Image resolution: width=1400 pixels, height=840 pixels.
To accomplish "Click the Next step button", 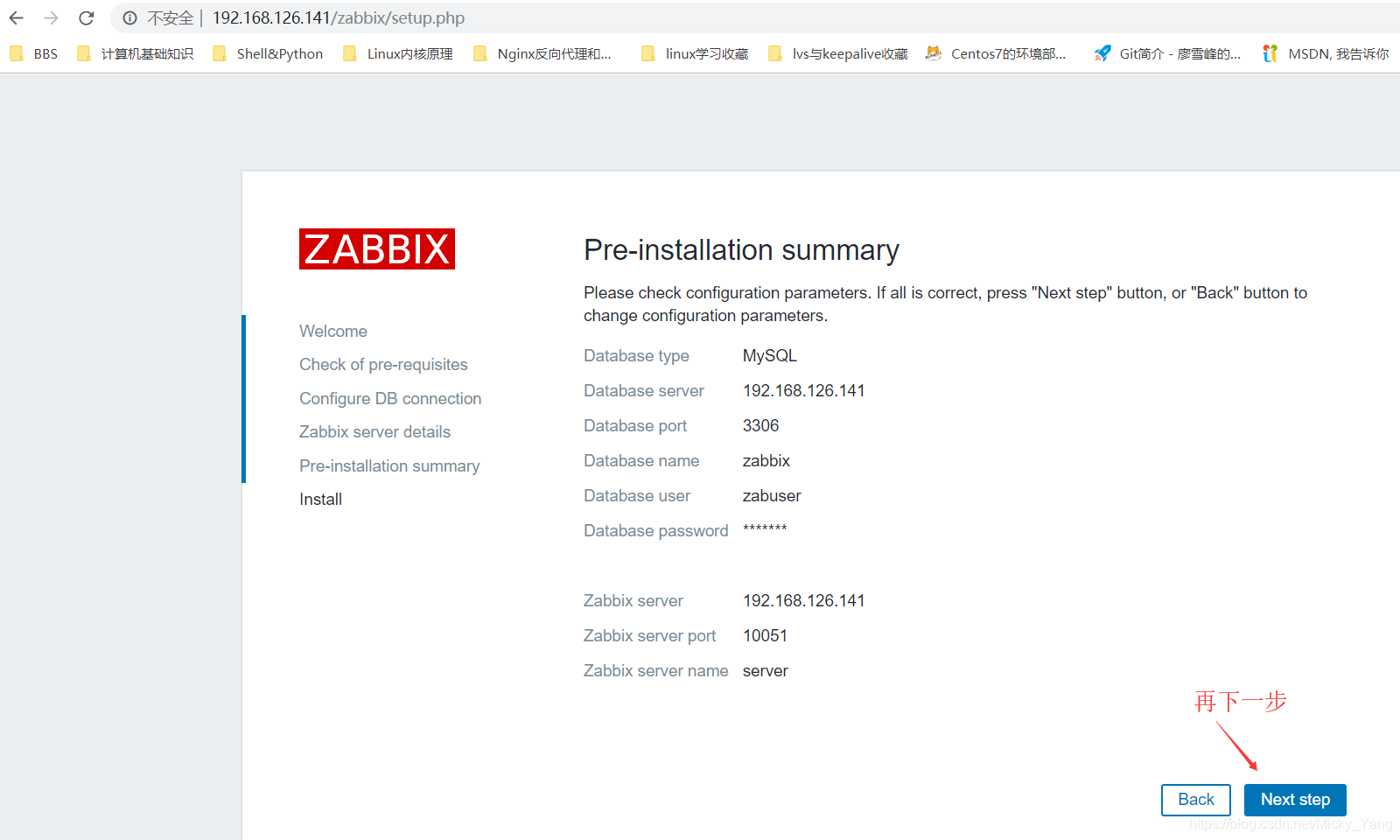I will 1295,800.
